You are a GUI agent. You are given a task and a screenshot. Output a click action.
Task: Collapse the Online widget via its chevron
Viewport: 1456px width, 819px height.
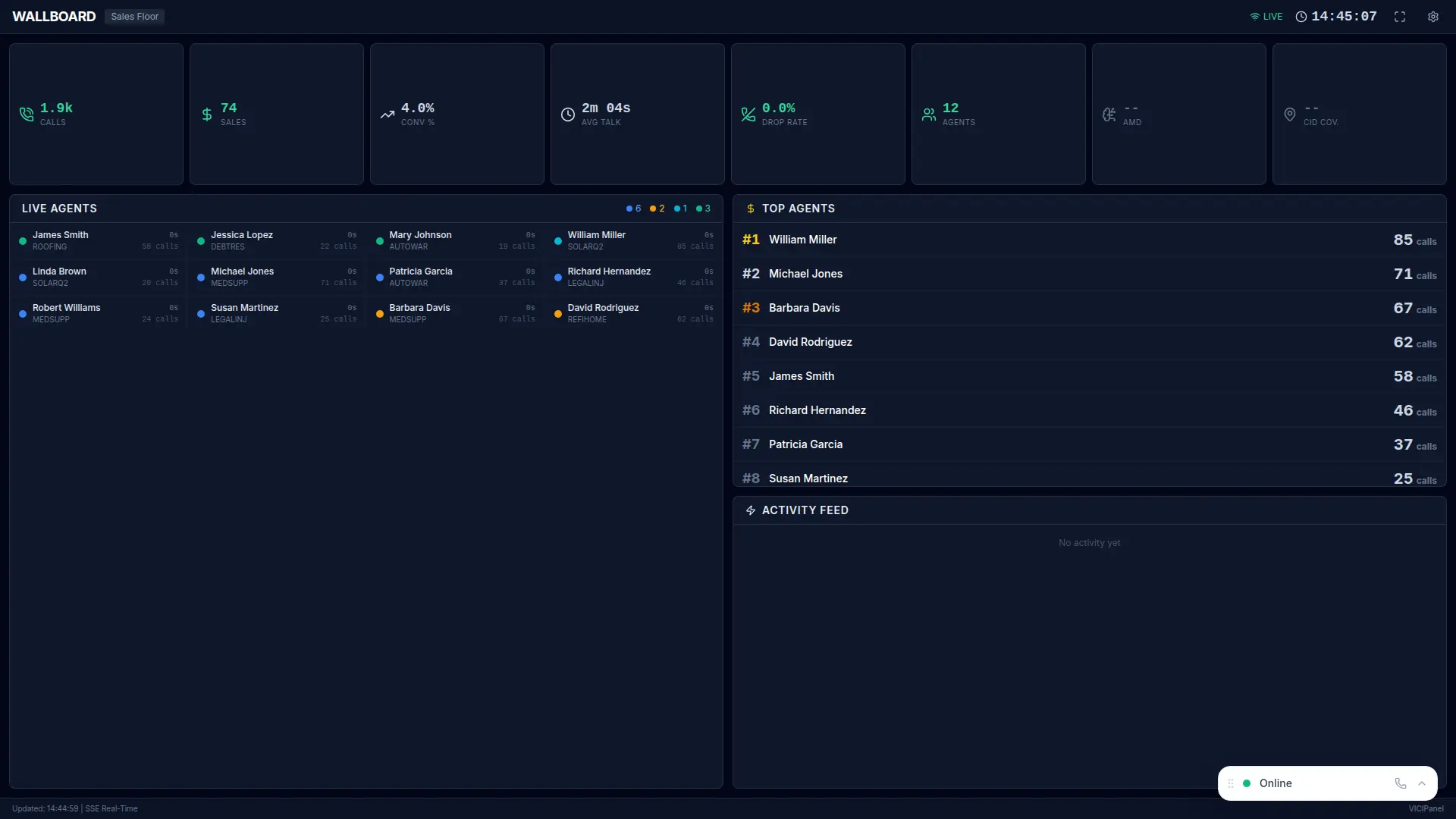1423,783
